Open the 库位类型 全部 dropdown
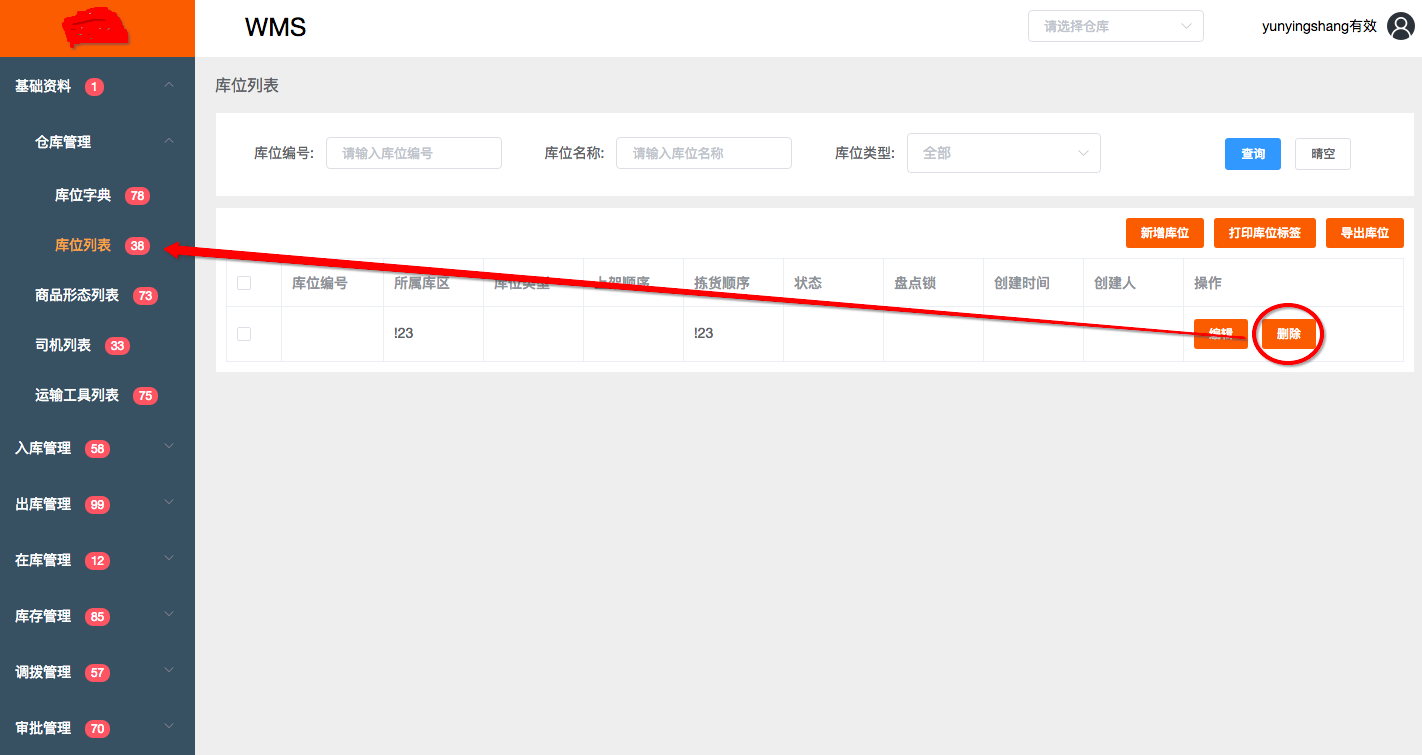Screen dimensions: 1422x755 (x=1003, y=153)
